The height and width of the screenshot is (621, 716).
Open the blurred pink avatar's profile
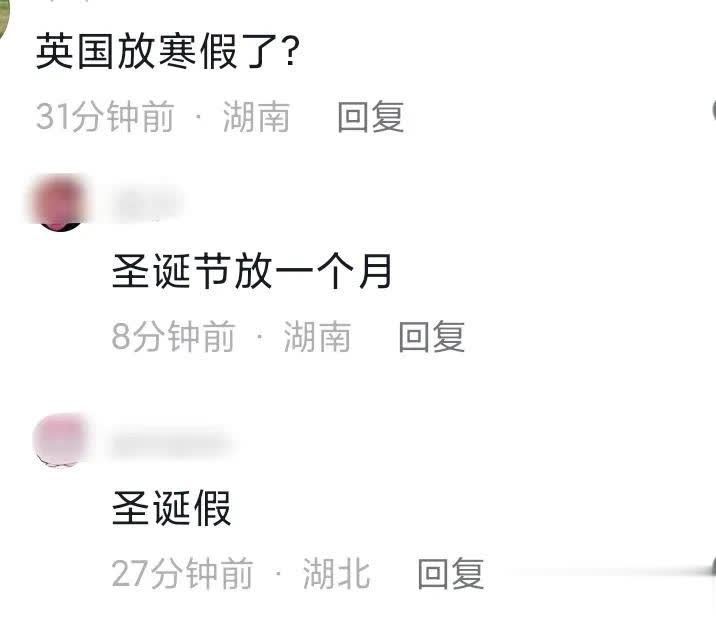[x=61, y=440]
